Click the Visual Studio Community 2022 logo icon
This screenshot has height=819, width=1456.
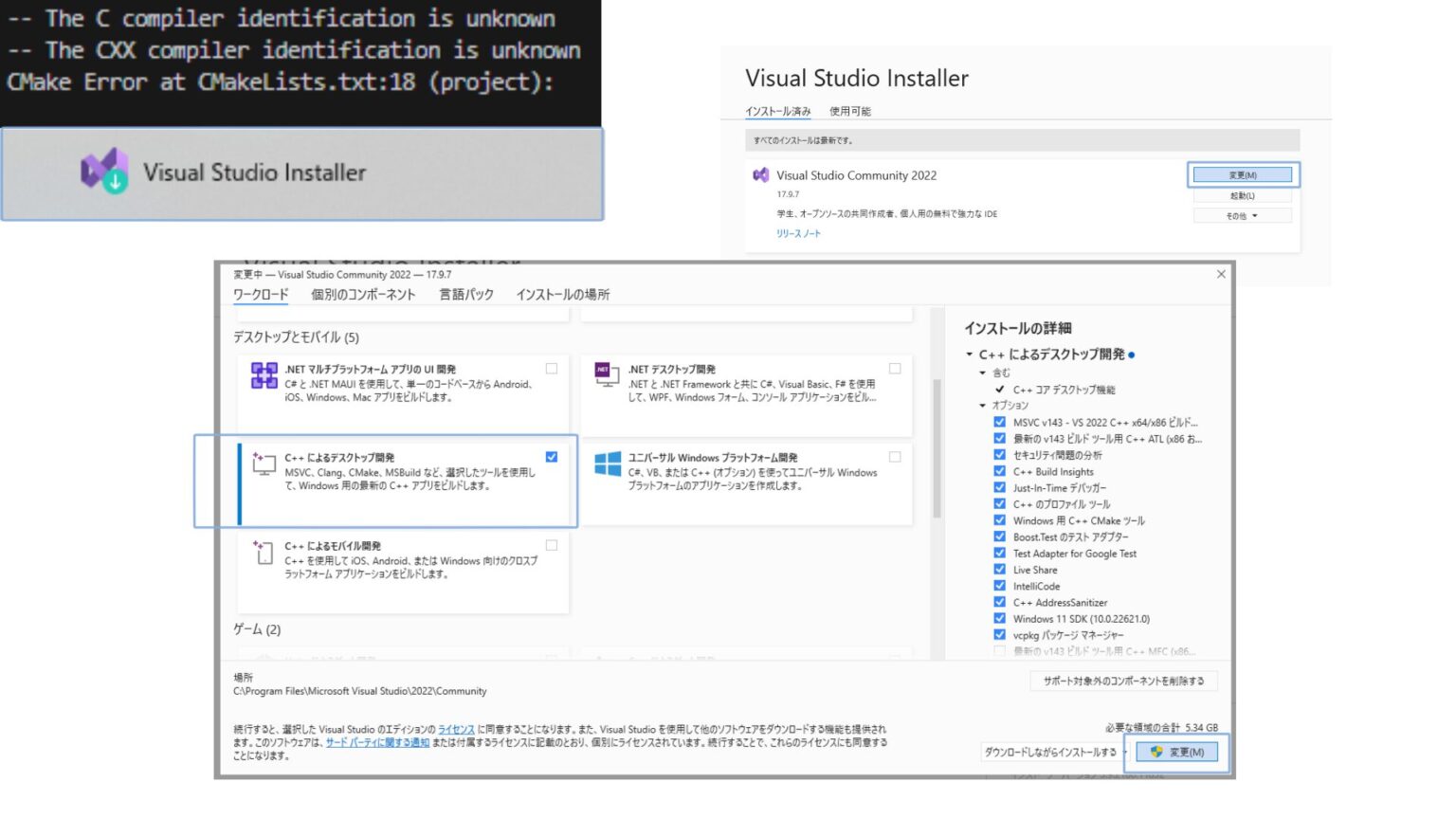click(x=760, y=175)
